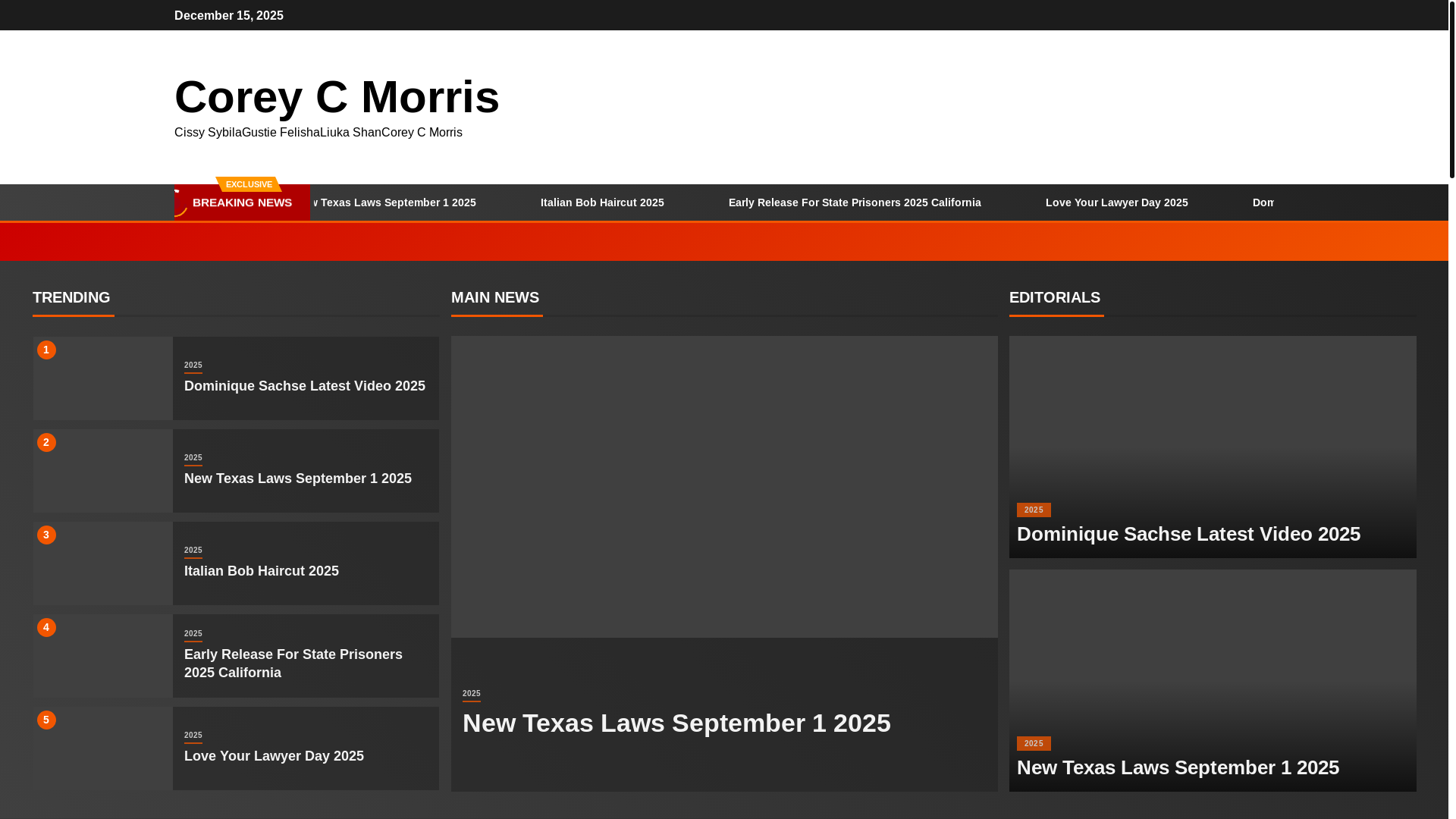This screenshot has height=819, width=1456.
Task: Open thumbnail of trending item number 2
Action: point(103,471)
